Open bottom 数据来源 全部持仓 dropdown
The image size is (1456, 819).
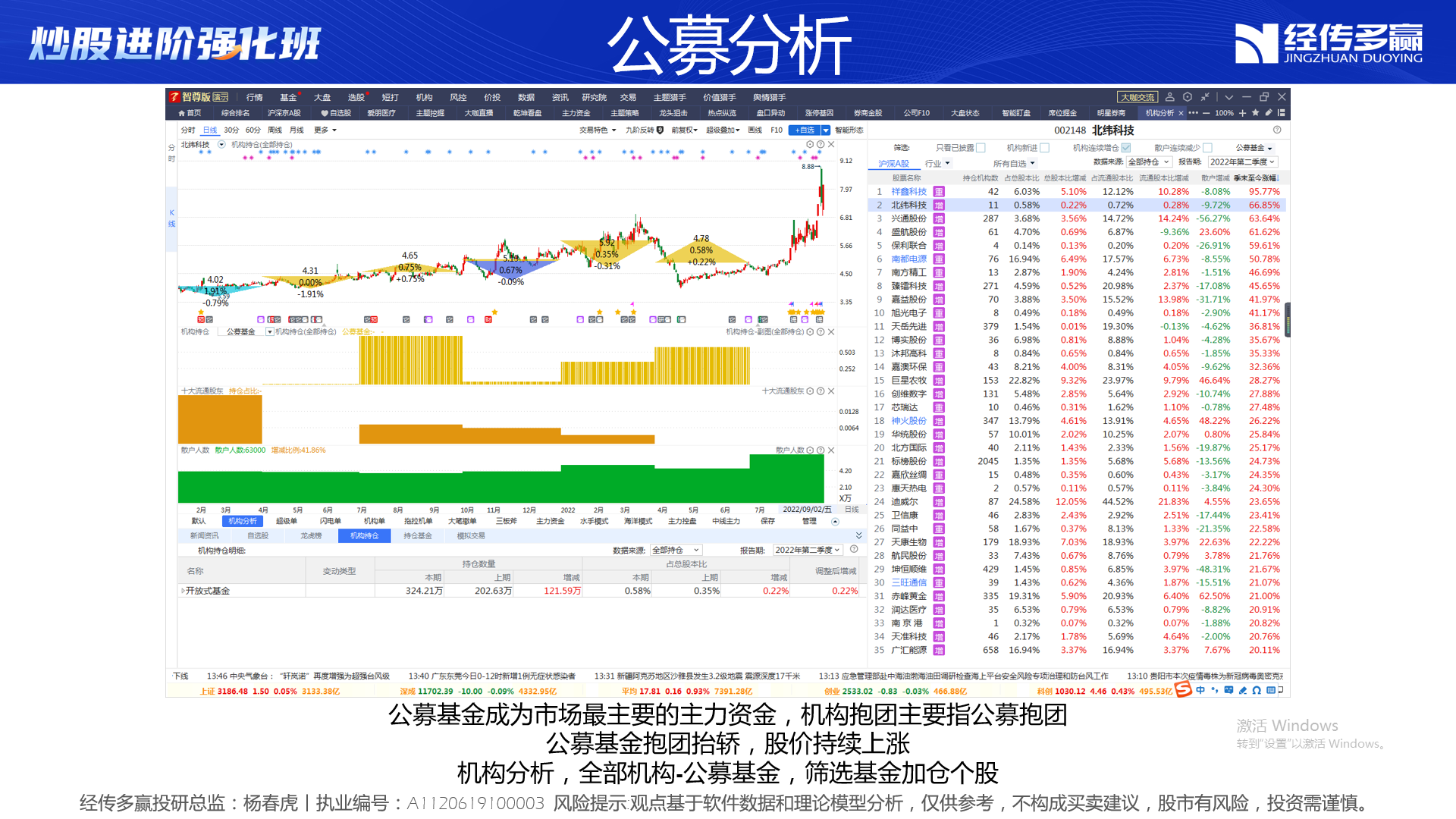pos(676,550)
